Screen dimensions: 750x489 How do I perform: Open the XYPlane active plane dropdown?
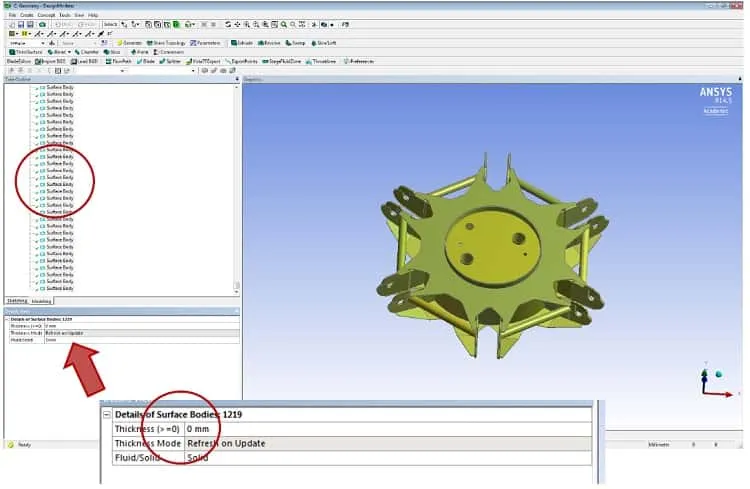click(27, 43)
